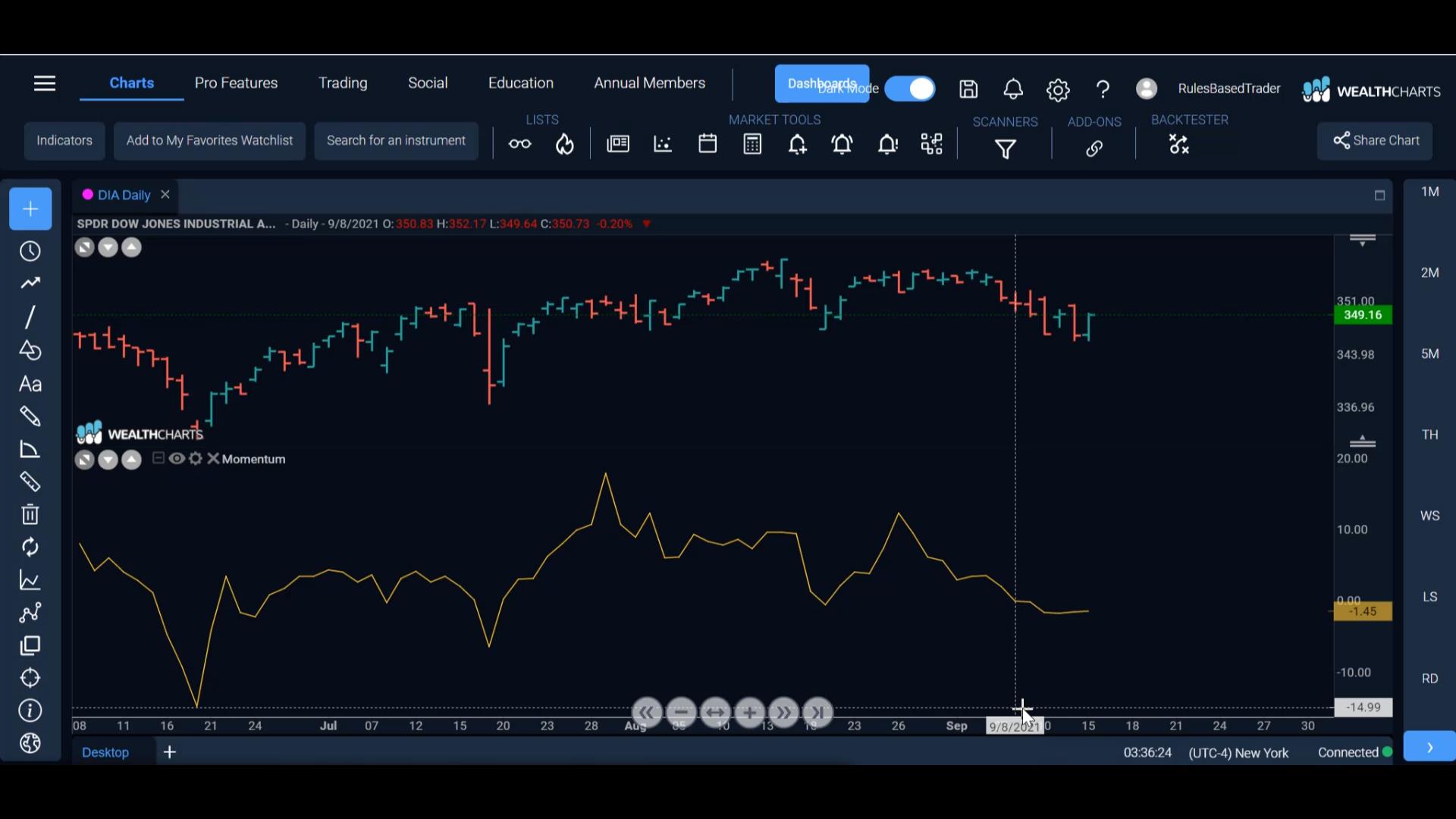Select the crosshair plus tool in sidebar
The image size is (1456, 819).
tap(30, 209)
